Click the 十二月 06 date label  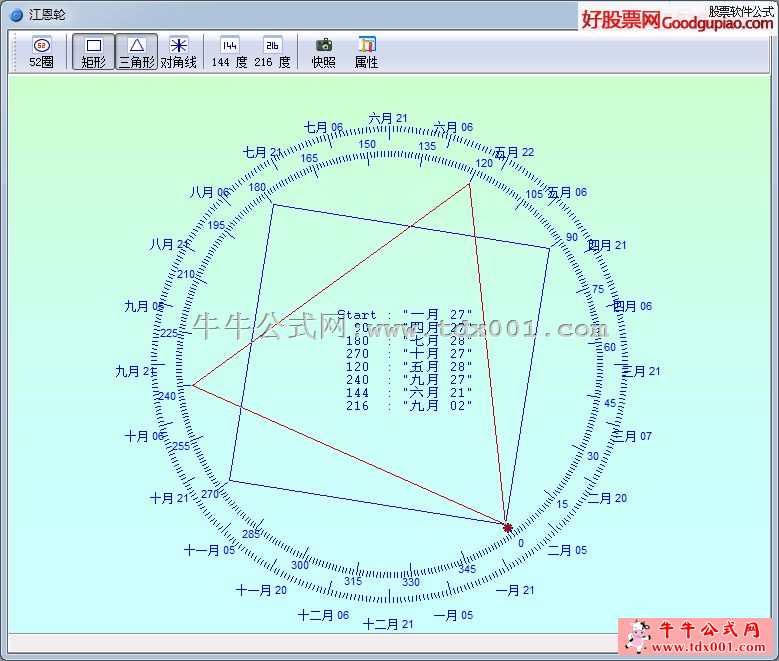coord(323,615)
